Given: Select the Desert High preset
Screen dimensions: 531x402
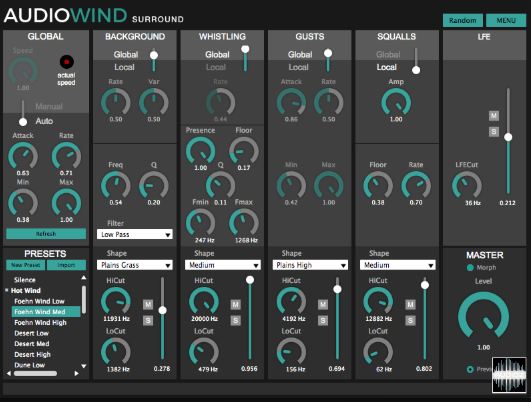Looking at the screenshot, I should tap(33, 355).
